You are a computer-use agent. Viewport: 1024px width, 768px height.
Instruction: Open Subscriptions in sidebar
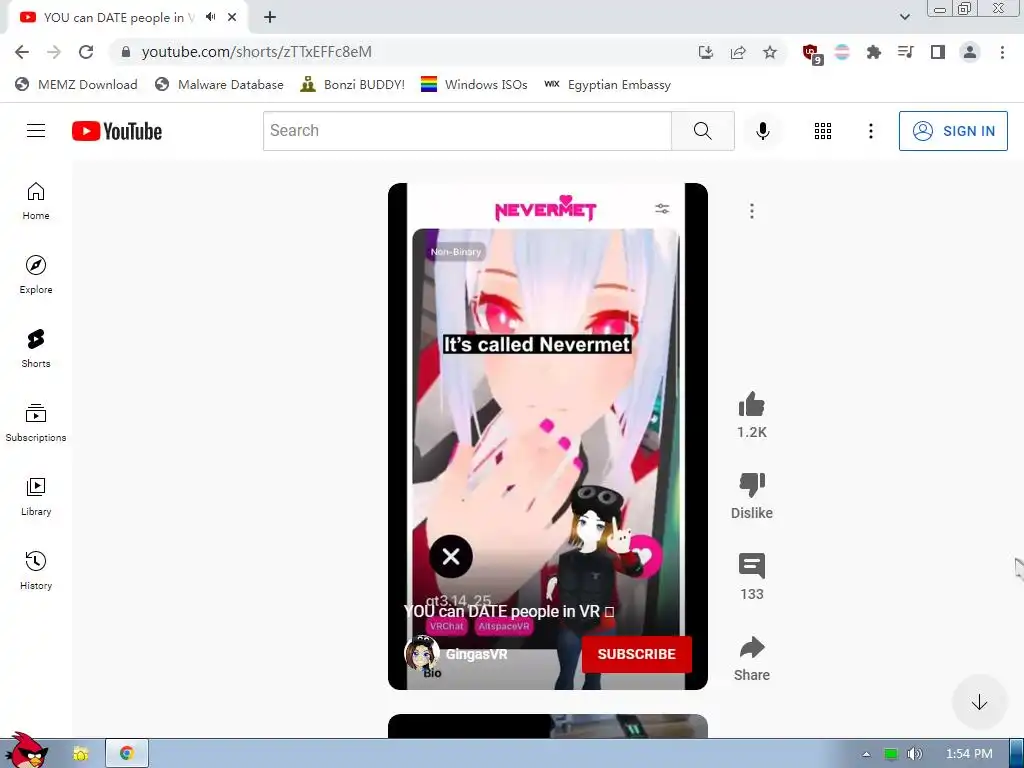click(x=36, y=423)
